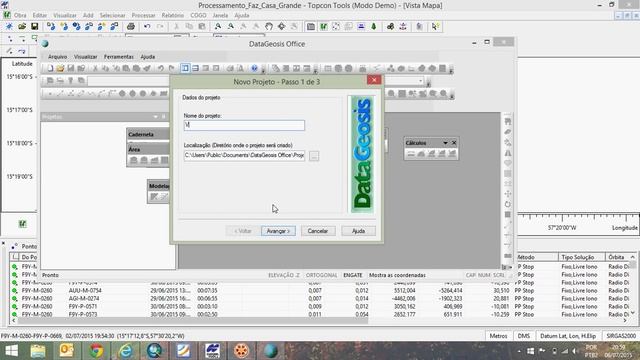Close the Novo Projeto dialog with red X
The height and width of the screenshot is (360, 640).
[x=374, y=80]
